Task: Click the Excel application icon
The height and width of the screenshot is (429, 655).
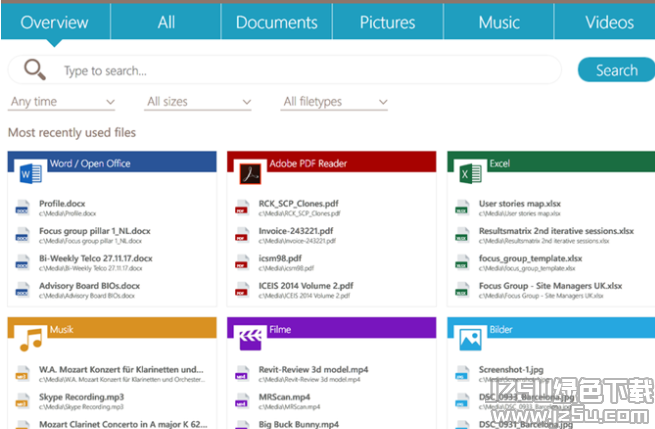Action: (x=470, y=173)
